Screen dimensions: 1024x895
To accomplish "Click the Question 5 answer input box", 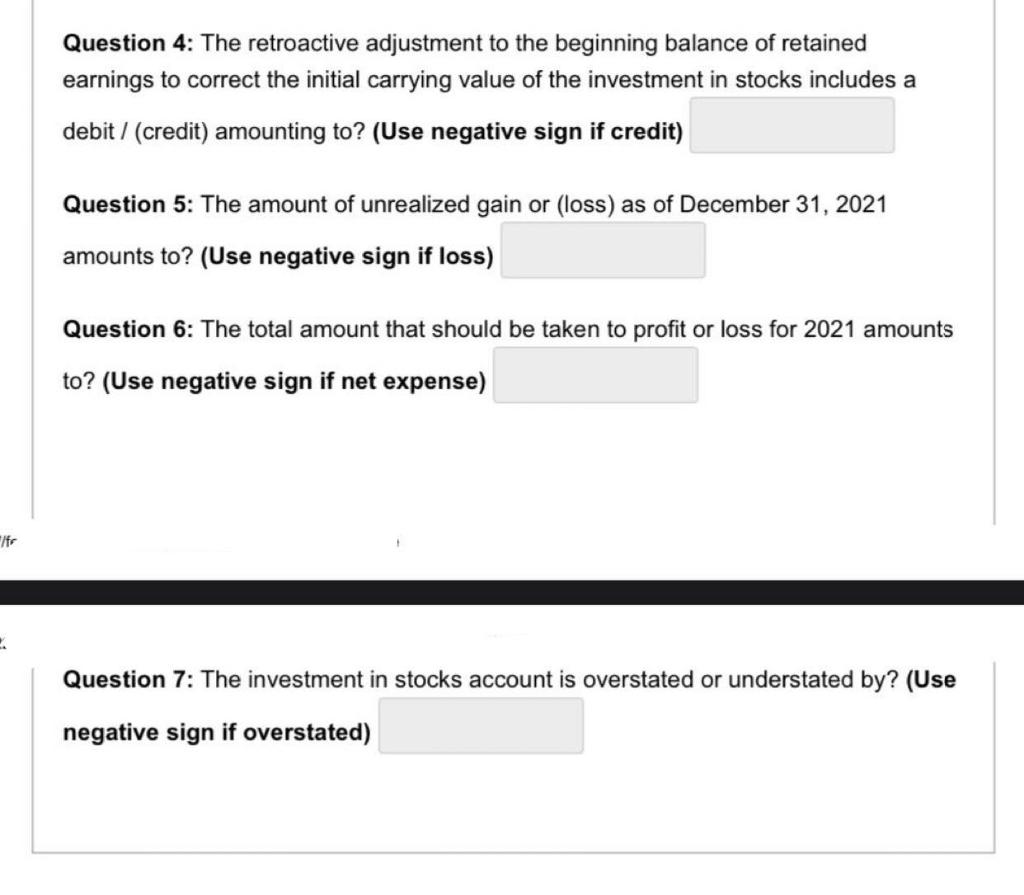I will click(x=602, y=250).
